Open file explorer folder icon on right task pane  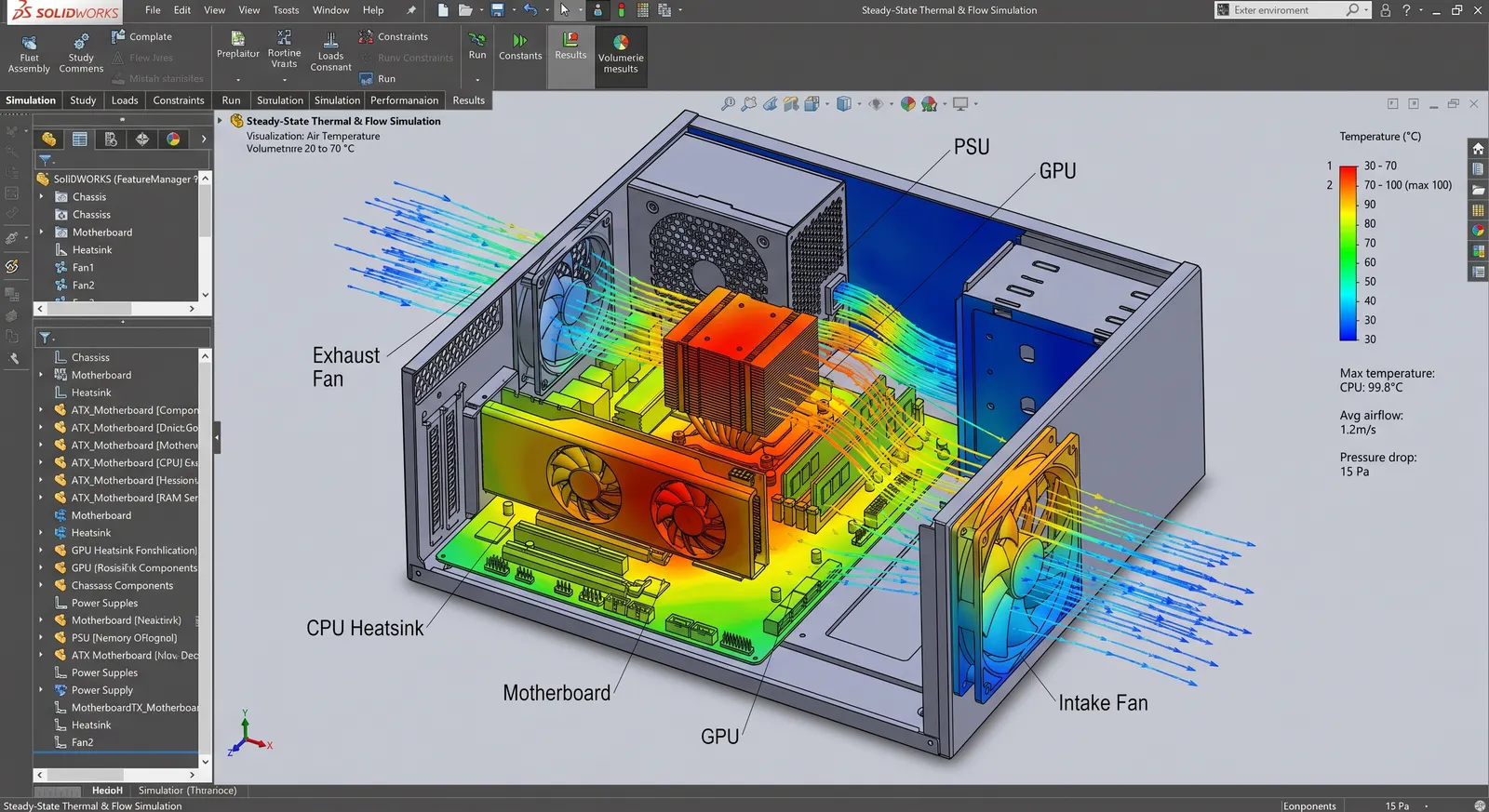1478,190
